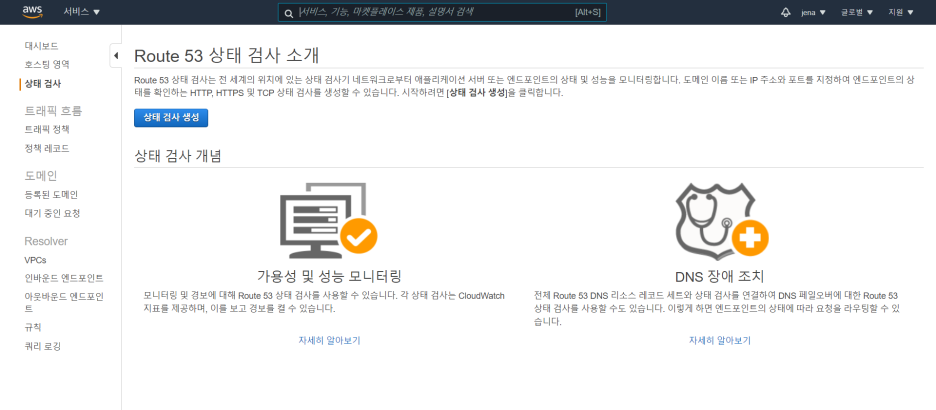Open 트래픽 정책 in sidebar

point(47,129)
